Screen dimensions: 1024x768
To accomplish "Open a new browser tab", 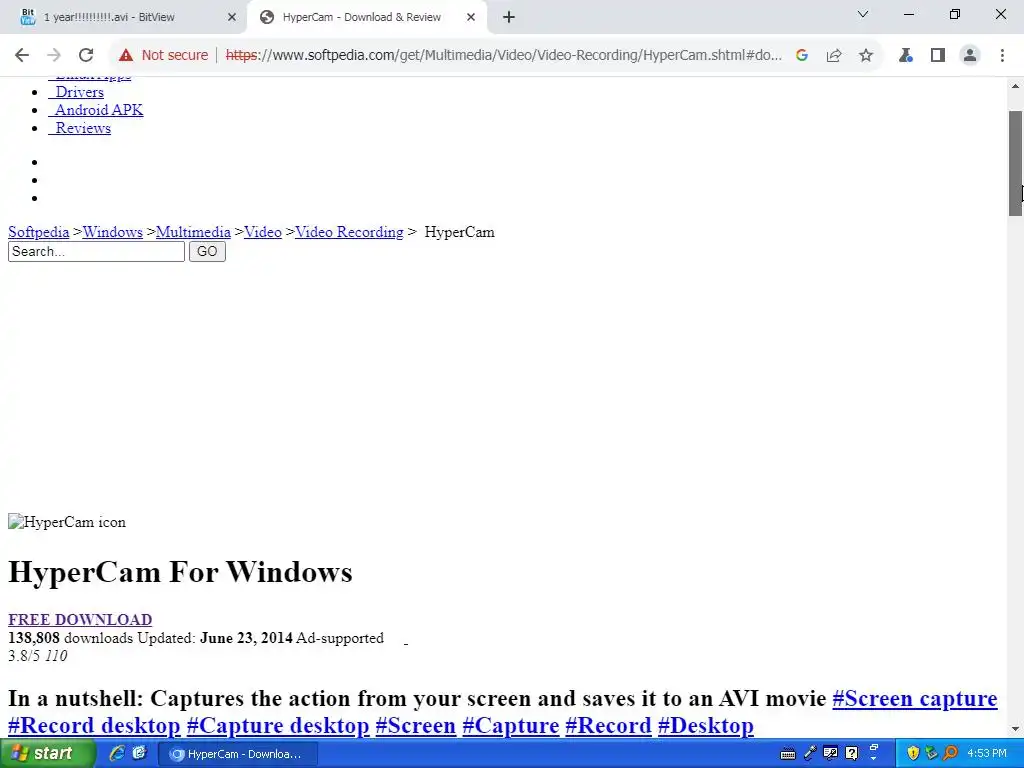I will coord(509,17).
